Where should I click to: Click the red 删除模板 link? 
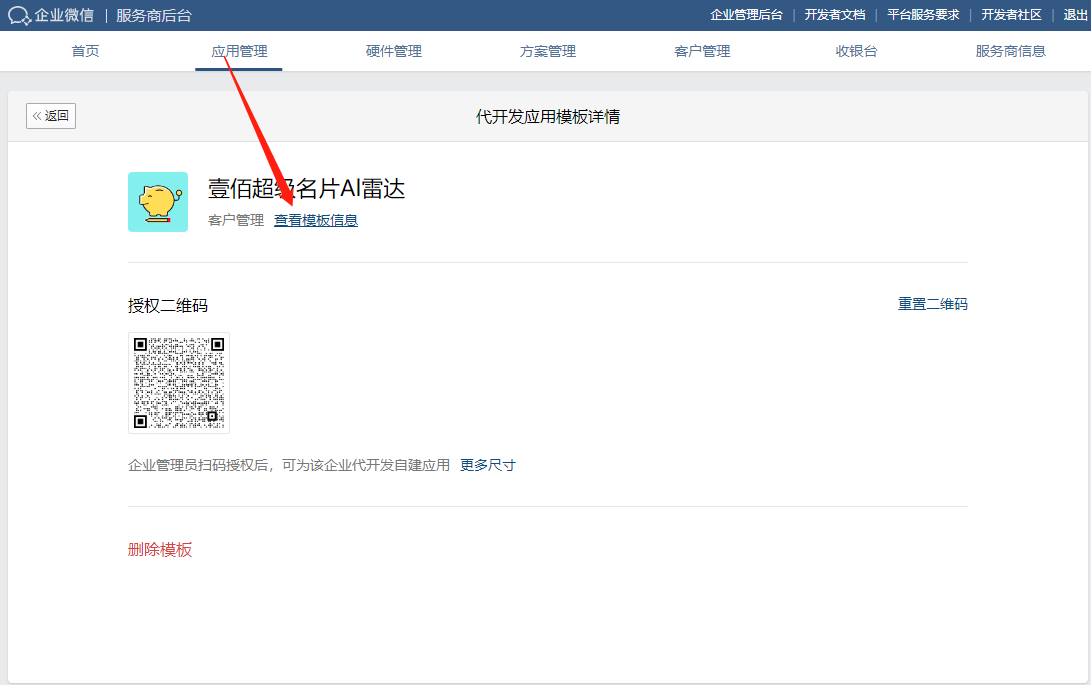click(x=160, y=550)
